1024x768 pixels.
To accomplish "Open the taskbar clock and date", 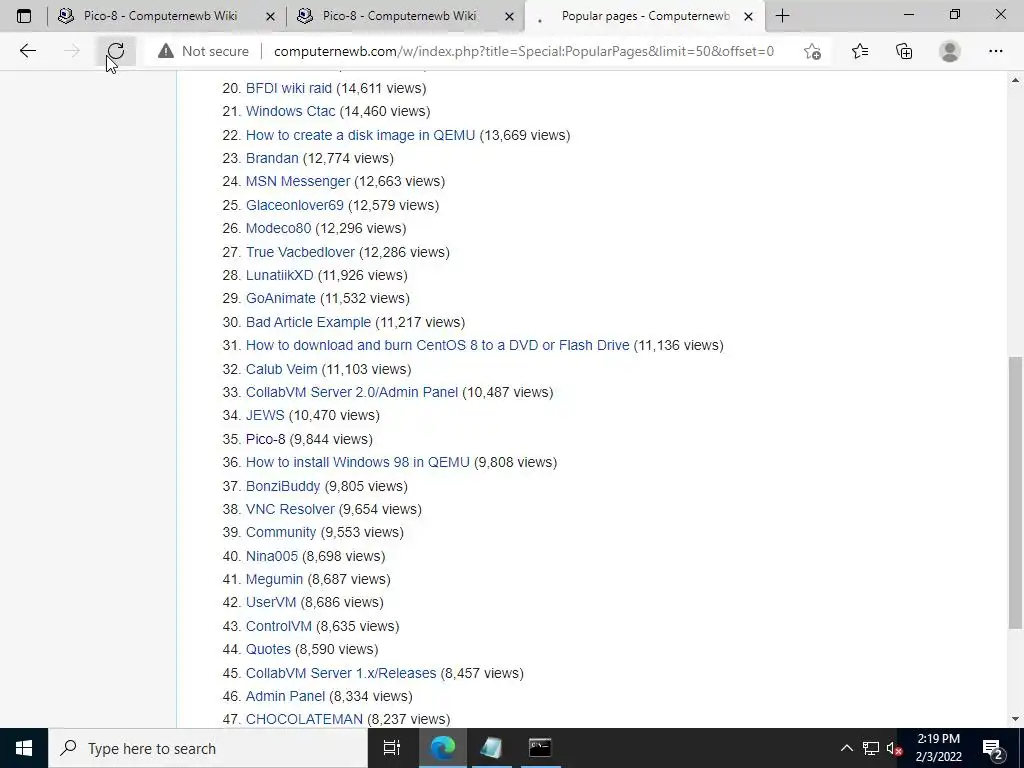I will [x=938, y=748].
